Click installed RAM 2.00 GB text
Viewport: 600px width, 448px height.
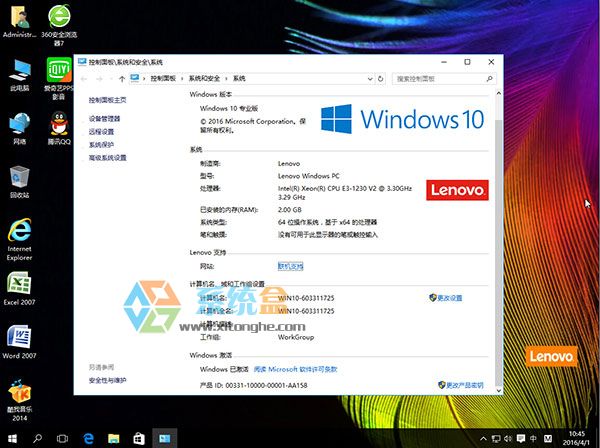(x=290, y=210)
